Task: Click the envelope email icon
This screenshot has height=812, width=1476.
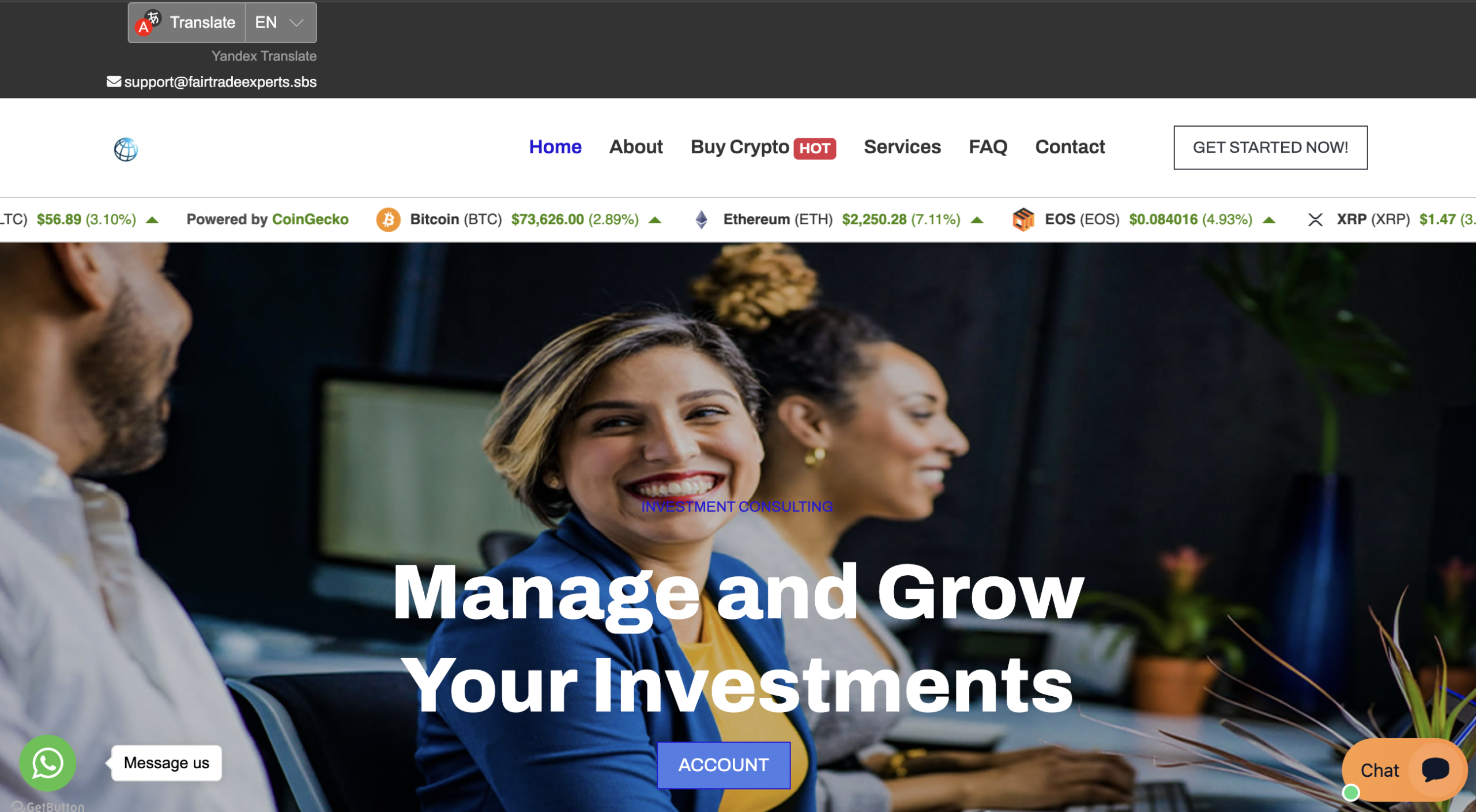Action: [114, 82]
